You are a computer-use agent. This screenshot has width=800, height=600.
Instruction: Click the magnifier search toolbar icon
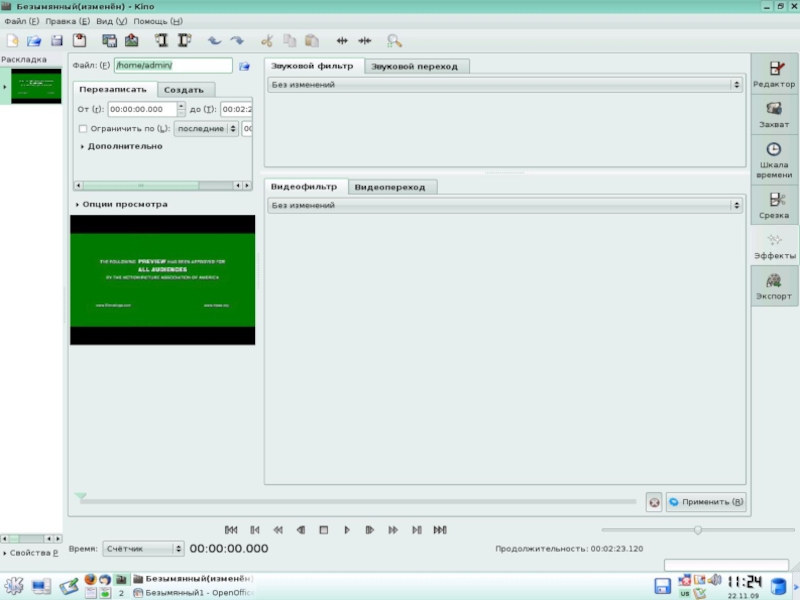pos(394,40)
